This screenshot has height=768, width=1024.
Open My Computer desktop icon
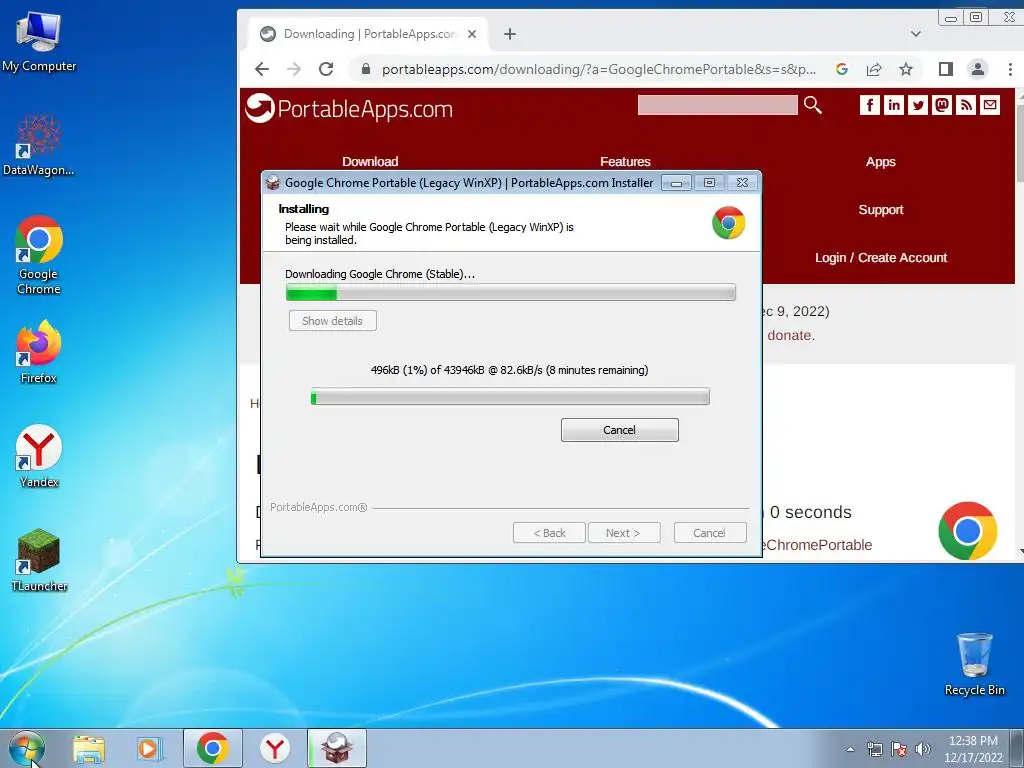39,40
